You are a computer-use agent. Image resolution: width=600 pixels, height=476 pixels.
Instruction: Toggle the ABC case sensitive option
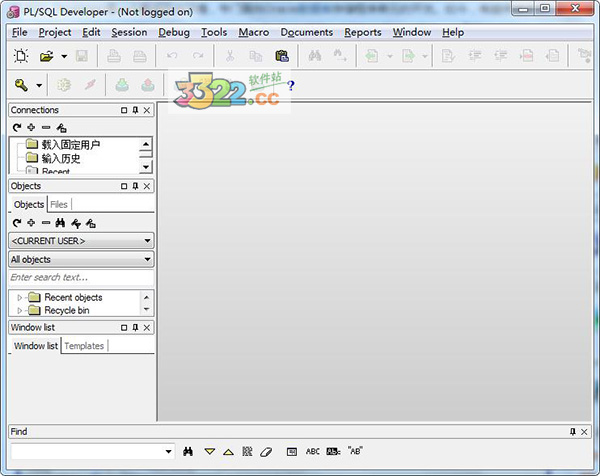pyautogui.click(x=313, y=452)
